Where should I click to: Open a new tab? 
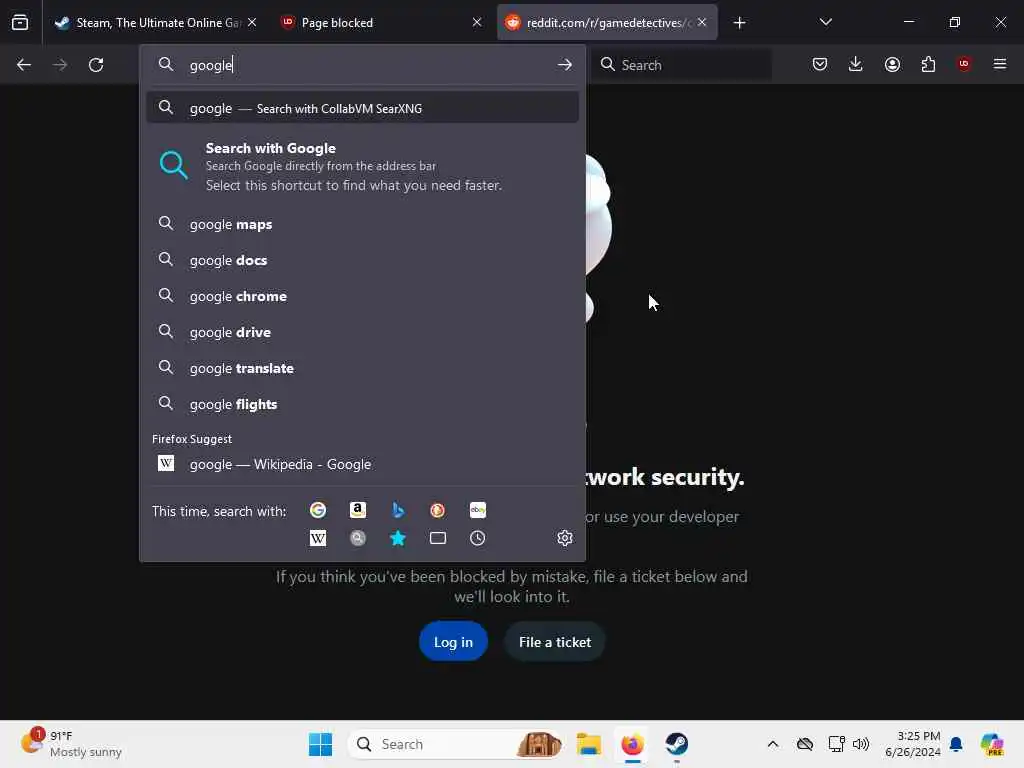point(739,23)
